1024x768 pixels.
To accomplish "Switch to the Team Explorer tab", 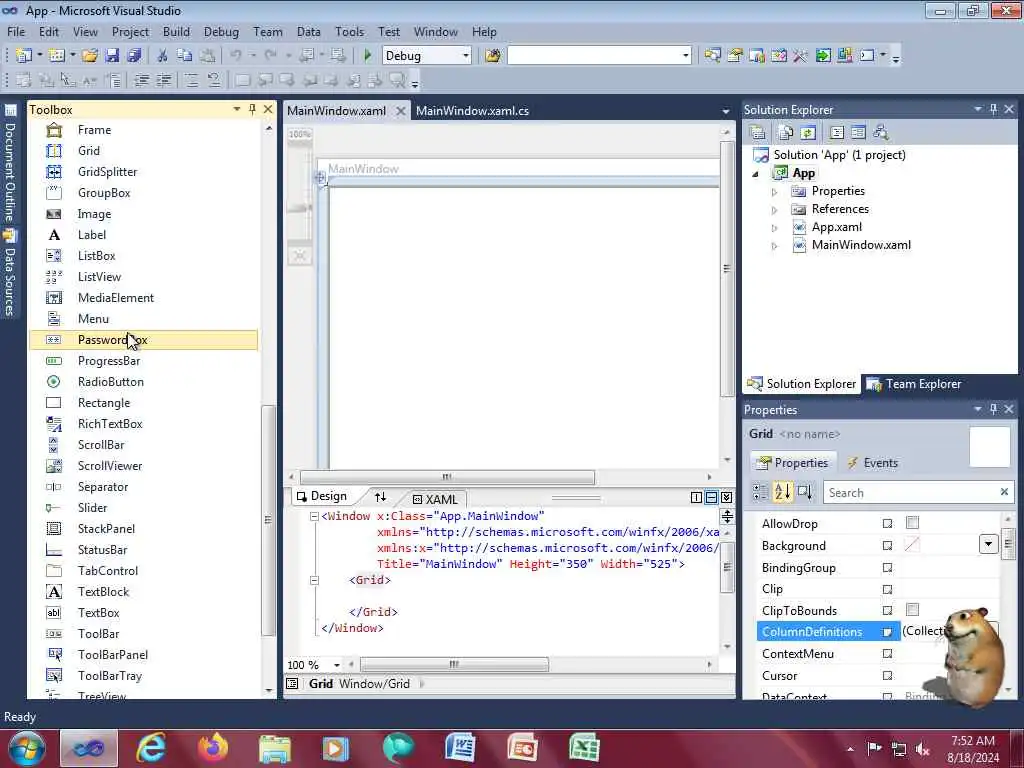I will pos(914,384).
